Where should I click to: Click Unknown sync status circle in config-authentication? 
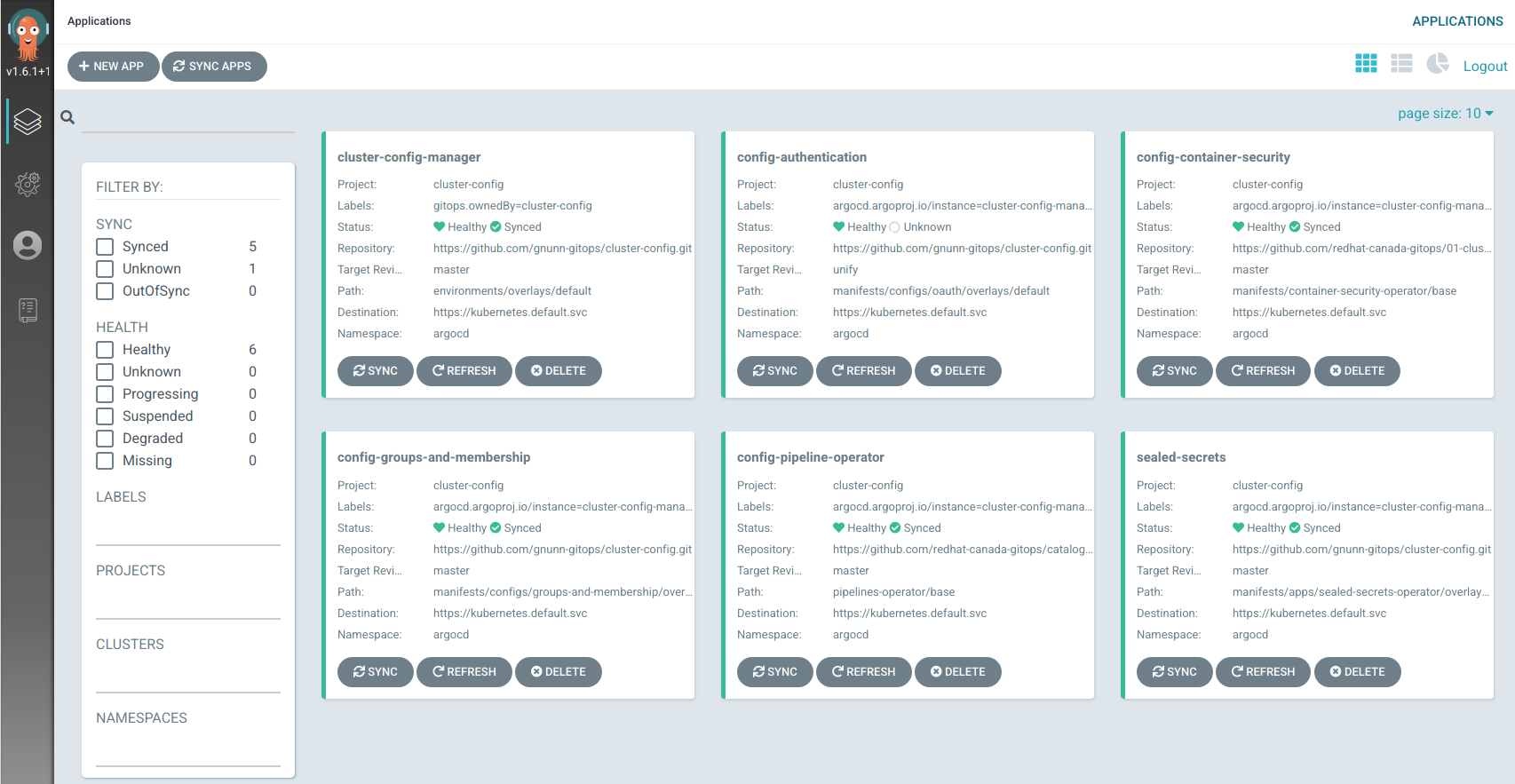(x=894, y=227)
